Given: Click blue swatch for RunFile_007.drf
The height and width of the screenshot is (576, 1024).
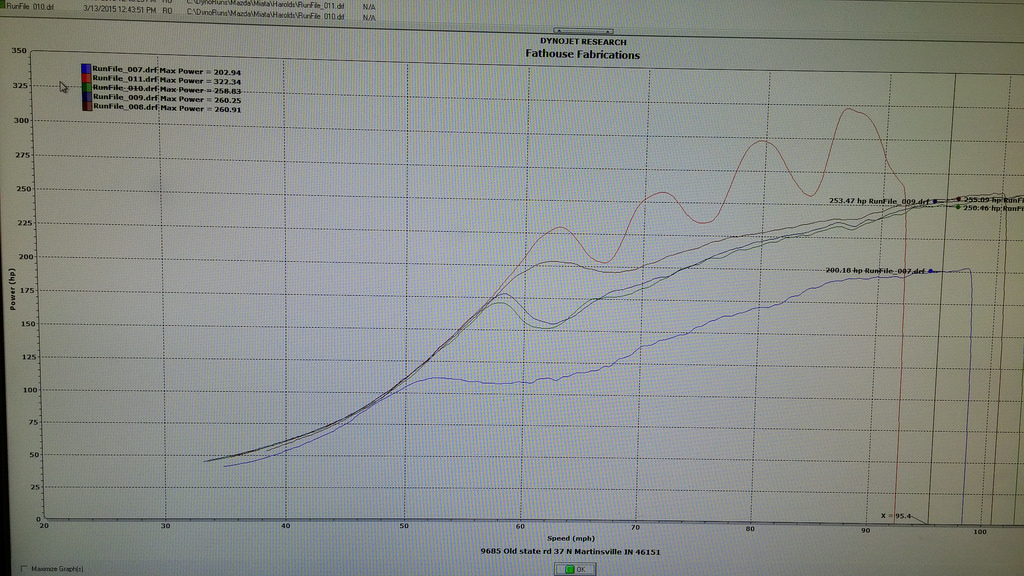Looking at the screenshot, I should click(x=86, y=69).
